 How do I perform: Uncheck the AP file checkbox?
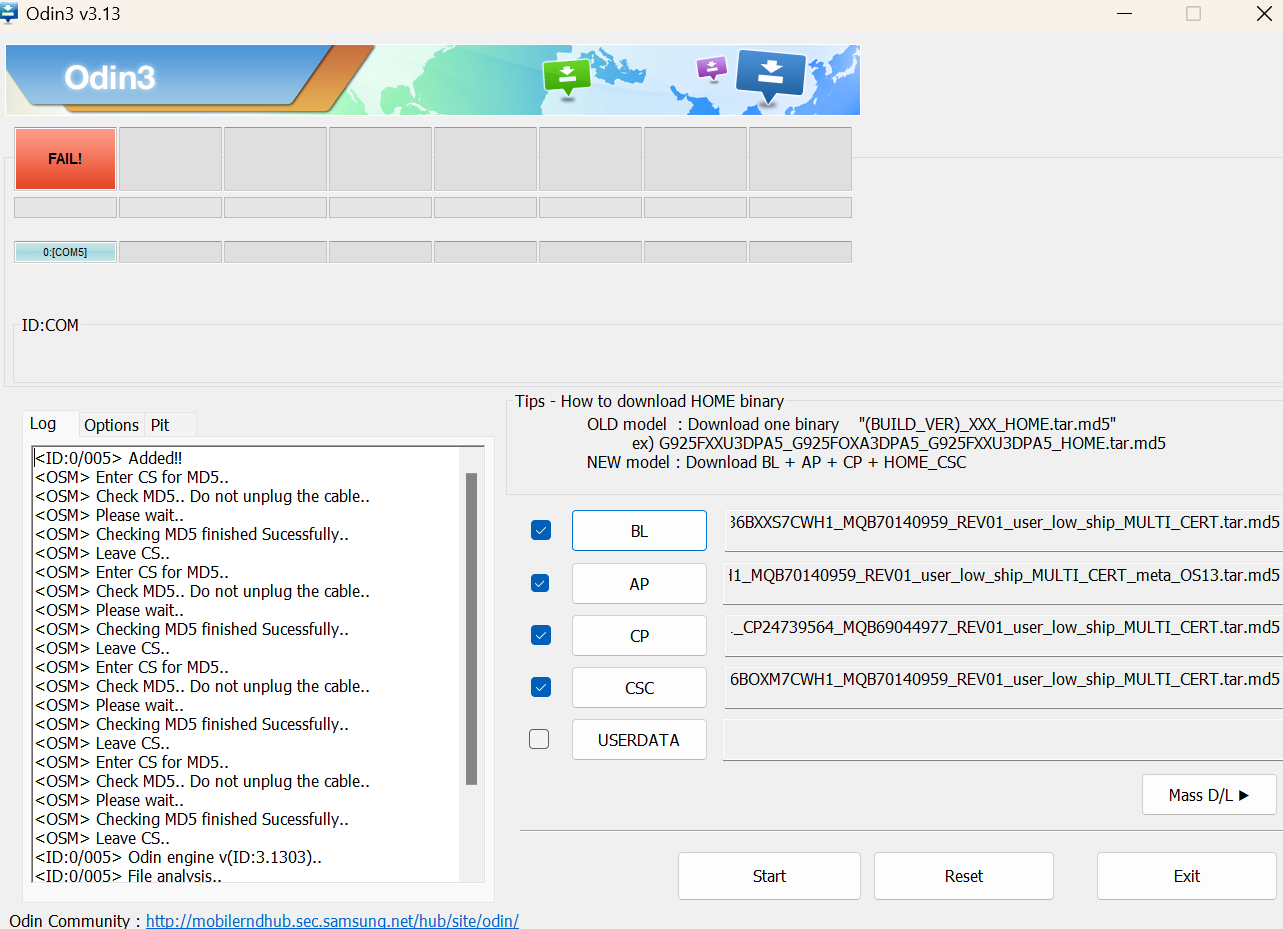point(541,583)
